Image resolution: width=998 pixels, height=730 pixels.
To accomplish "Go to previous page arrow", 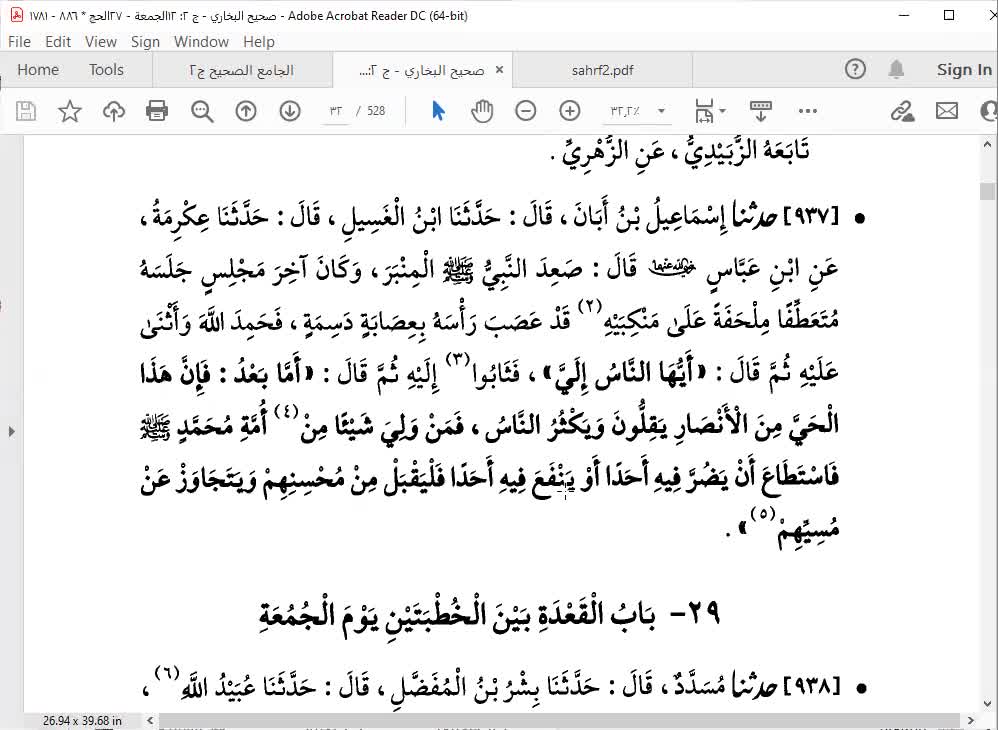I will [x=246, y=111].
